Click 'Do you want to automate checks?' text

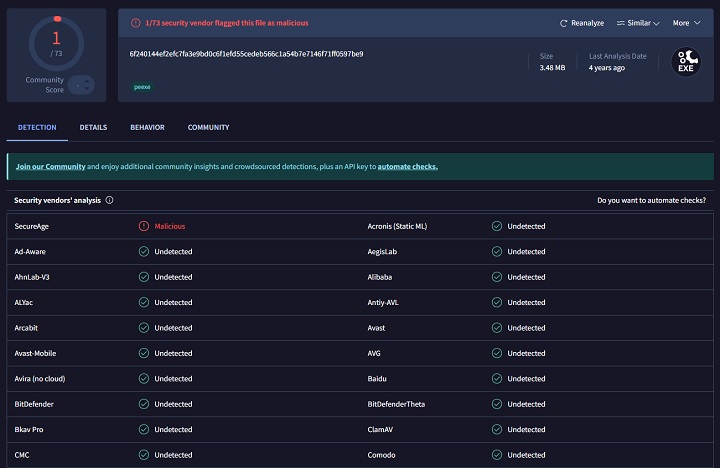coord(651,200)
